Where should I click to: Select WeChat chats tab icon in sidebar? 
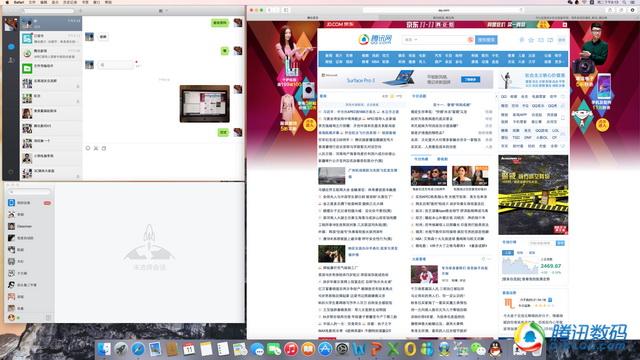point(11,47)
